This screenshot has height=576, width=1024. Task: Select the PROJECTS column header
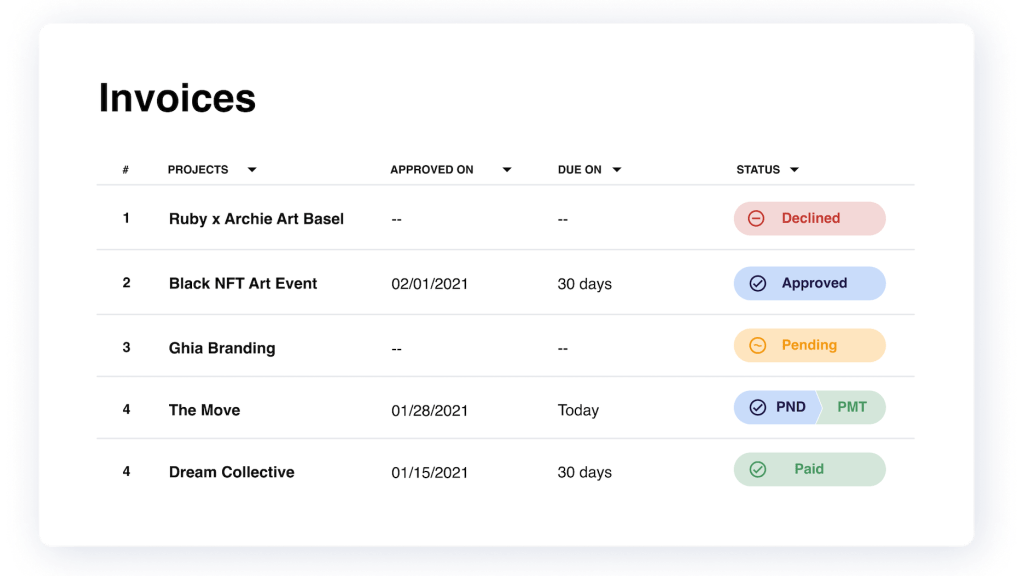[x=198, y=170]
